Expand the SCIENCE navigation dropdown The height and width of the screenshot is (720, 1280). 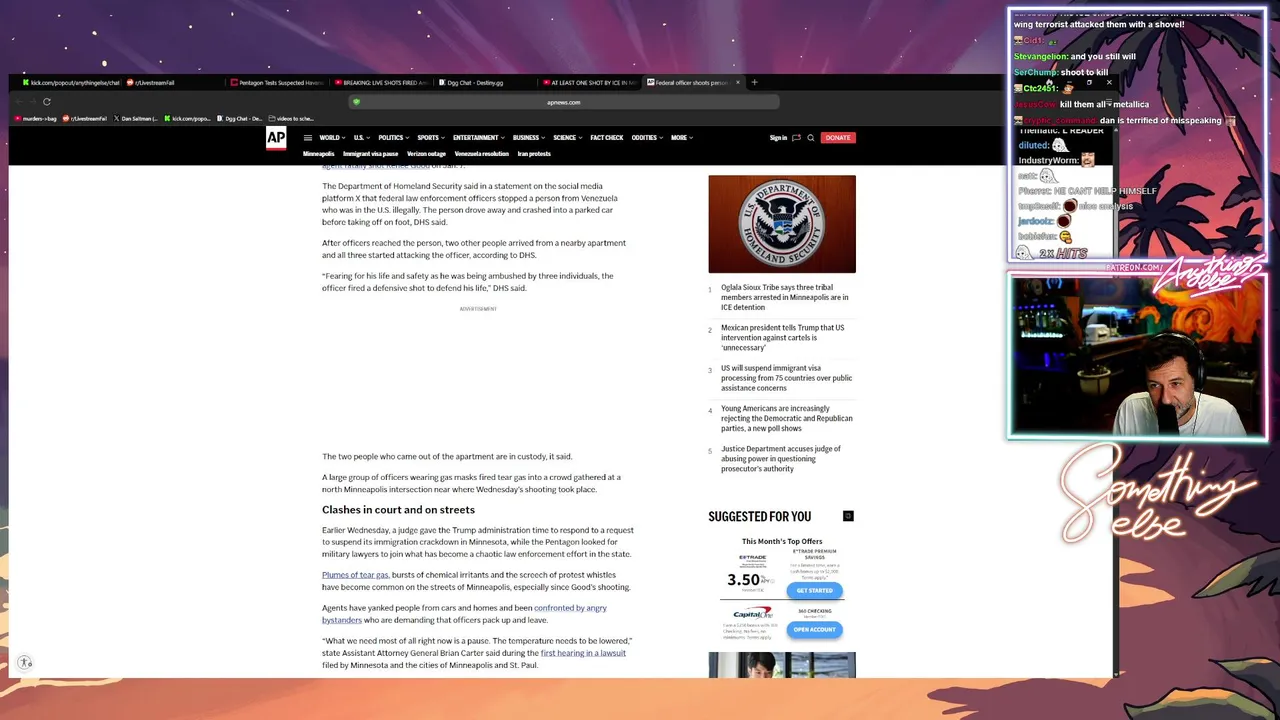pos(567,138)
